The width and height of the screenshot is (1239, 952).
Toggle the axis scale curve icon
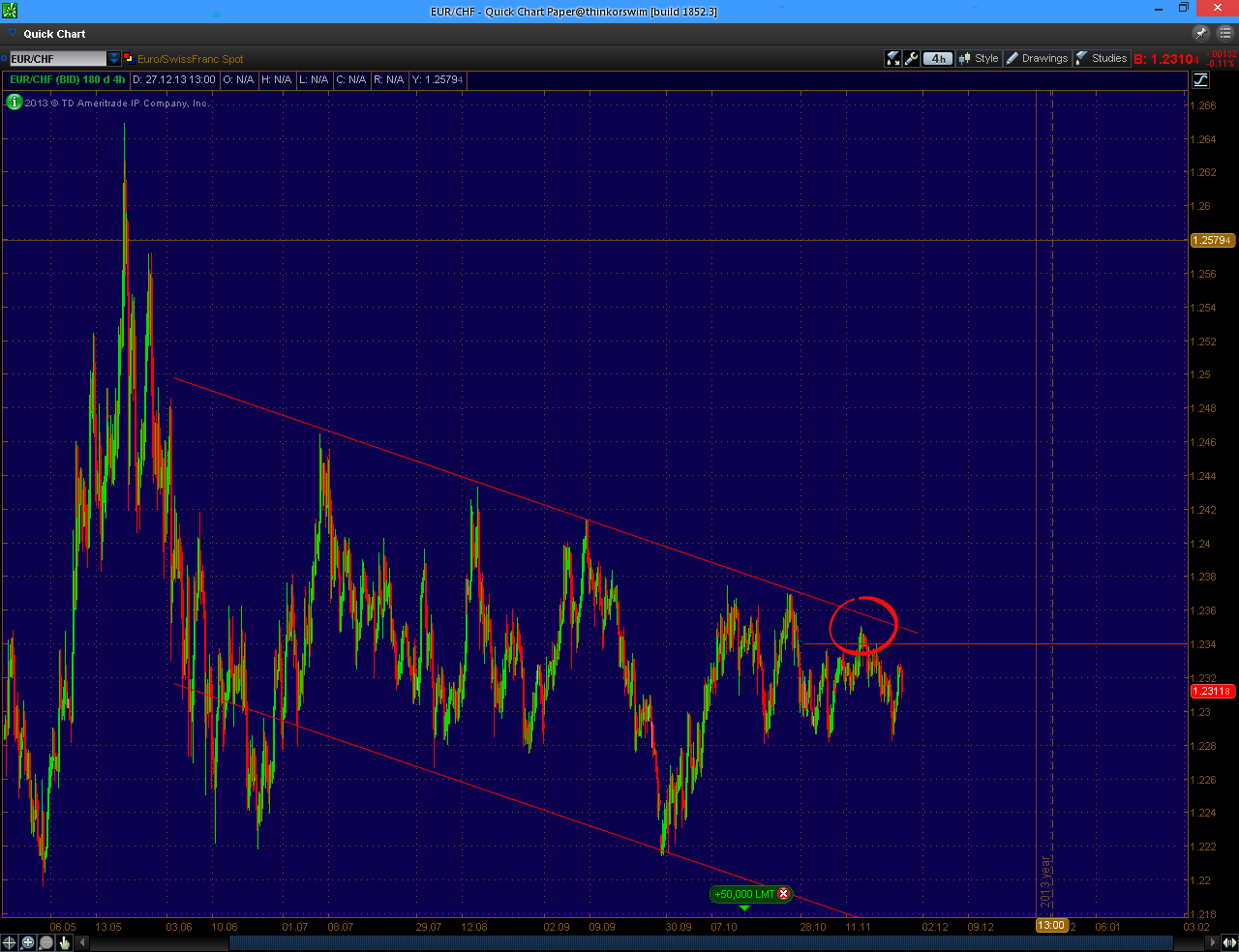[1200, 79]
